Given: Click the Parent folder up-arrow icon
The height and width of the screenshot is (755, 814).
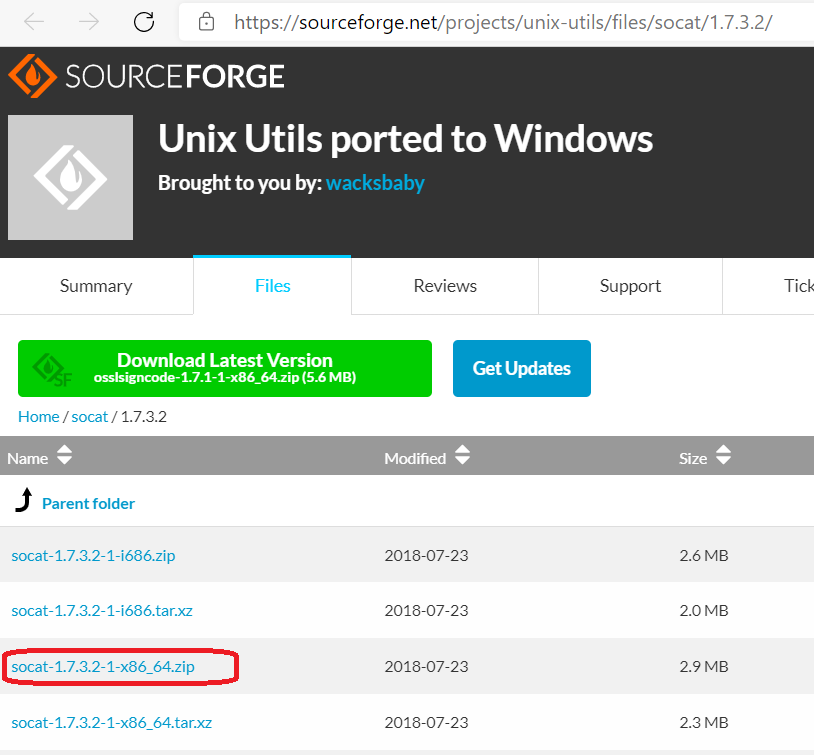Looking at the screenshot, I should point(23,502).
